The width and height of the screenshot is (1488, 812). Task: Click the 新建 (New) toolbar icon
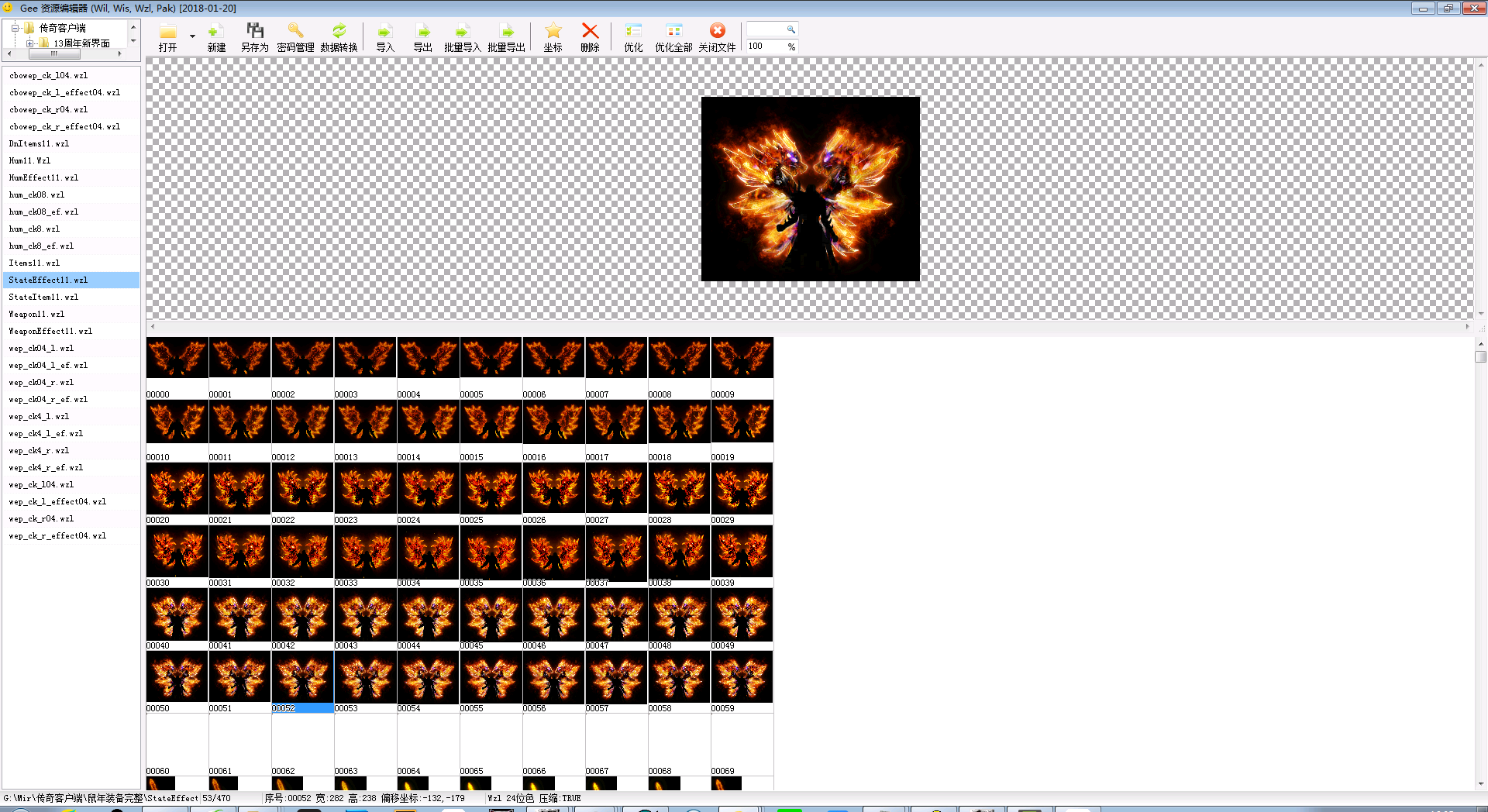[216, 31]
